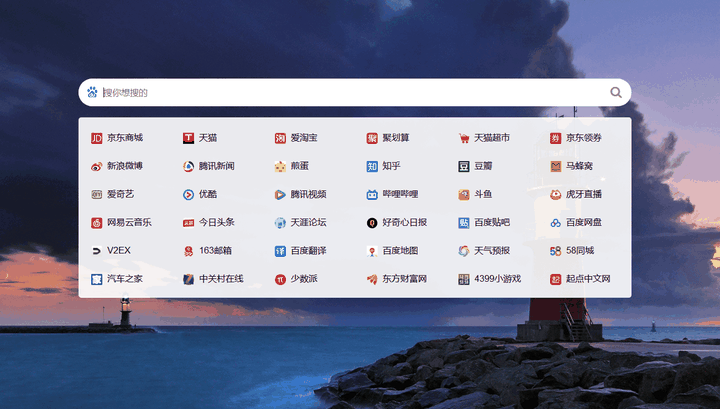Click the 中关村在线 icon
Screen dimensions: 720x409
click(188, 279)
